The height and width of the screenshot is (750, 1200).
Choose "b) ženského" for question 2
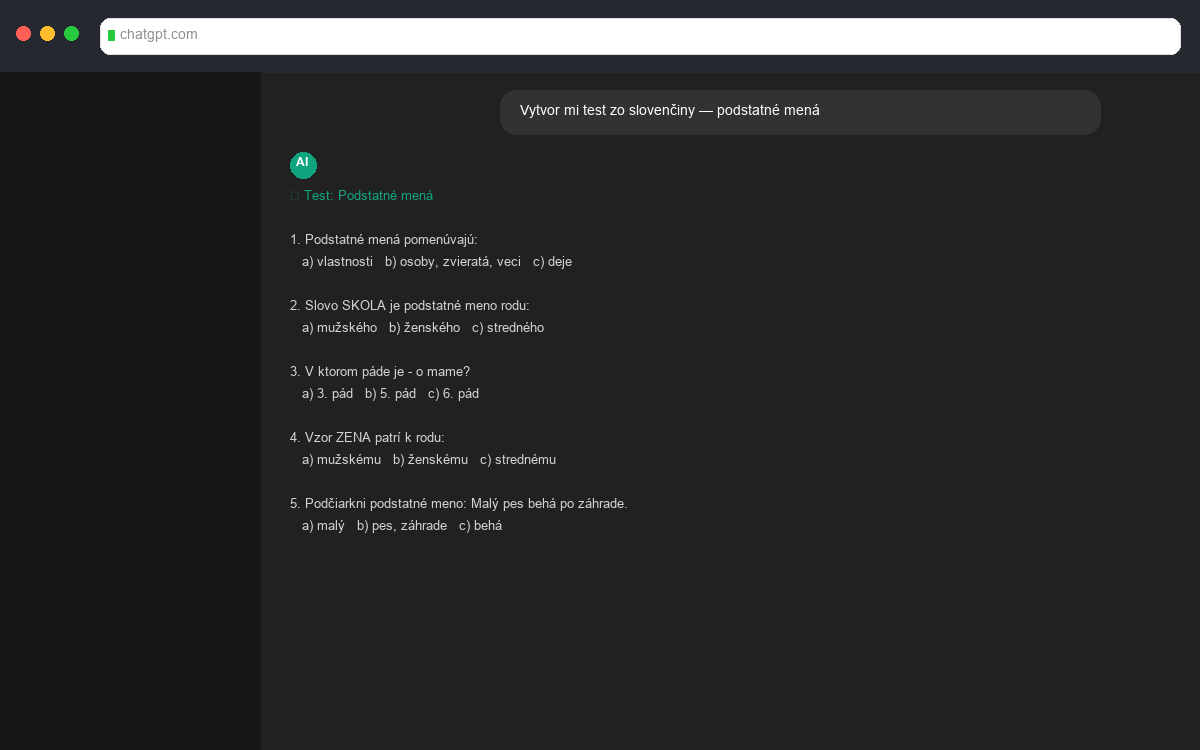[424, 328]
